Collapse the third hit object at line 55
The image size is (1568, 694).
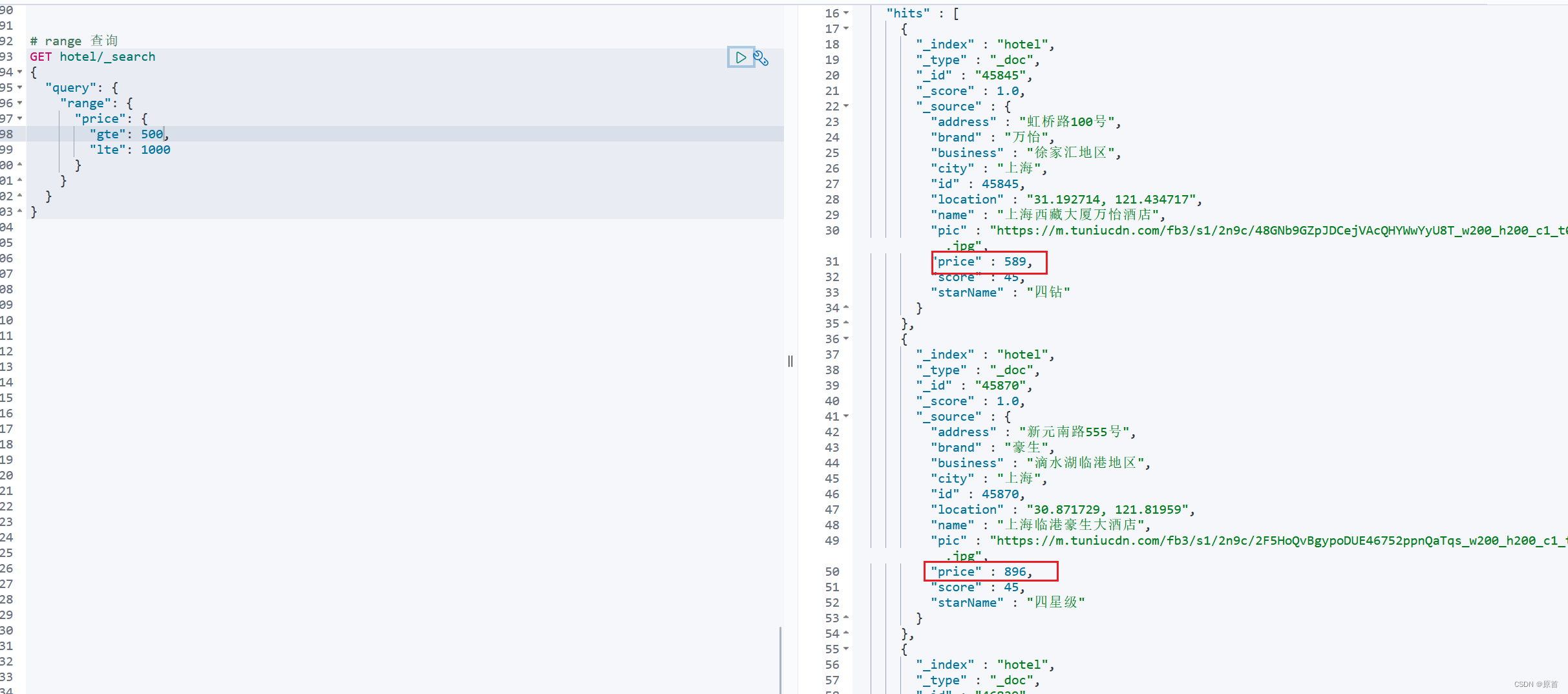[x=846, y=649]
